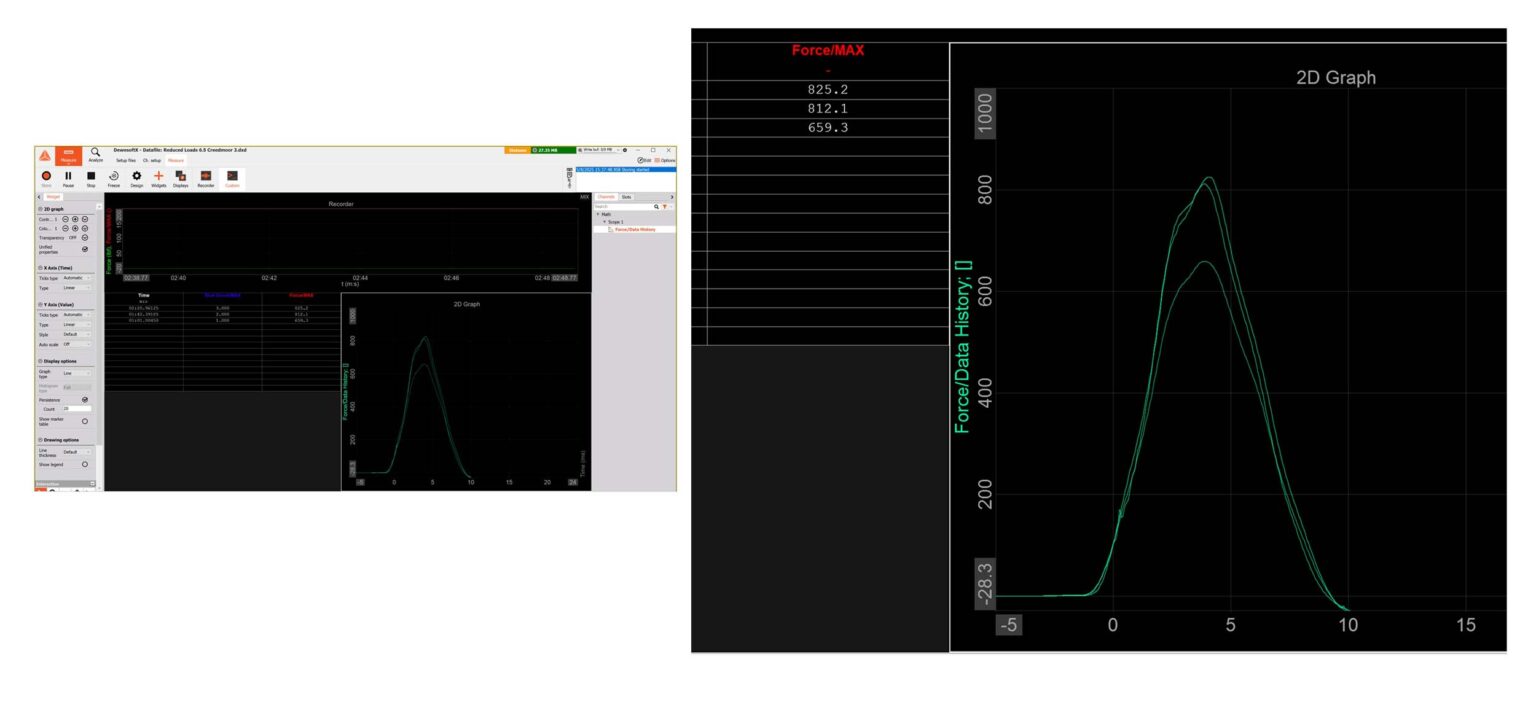The height and width of the screenshot is (705, 1536).
Task: Open the Graph type dropdown
Action: (x=77, y=373)
